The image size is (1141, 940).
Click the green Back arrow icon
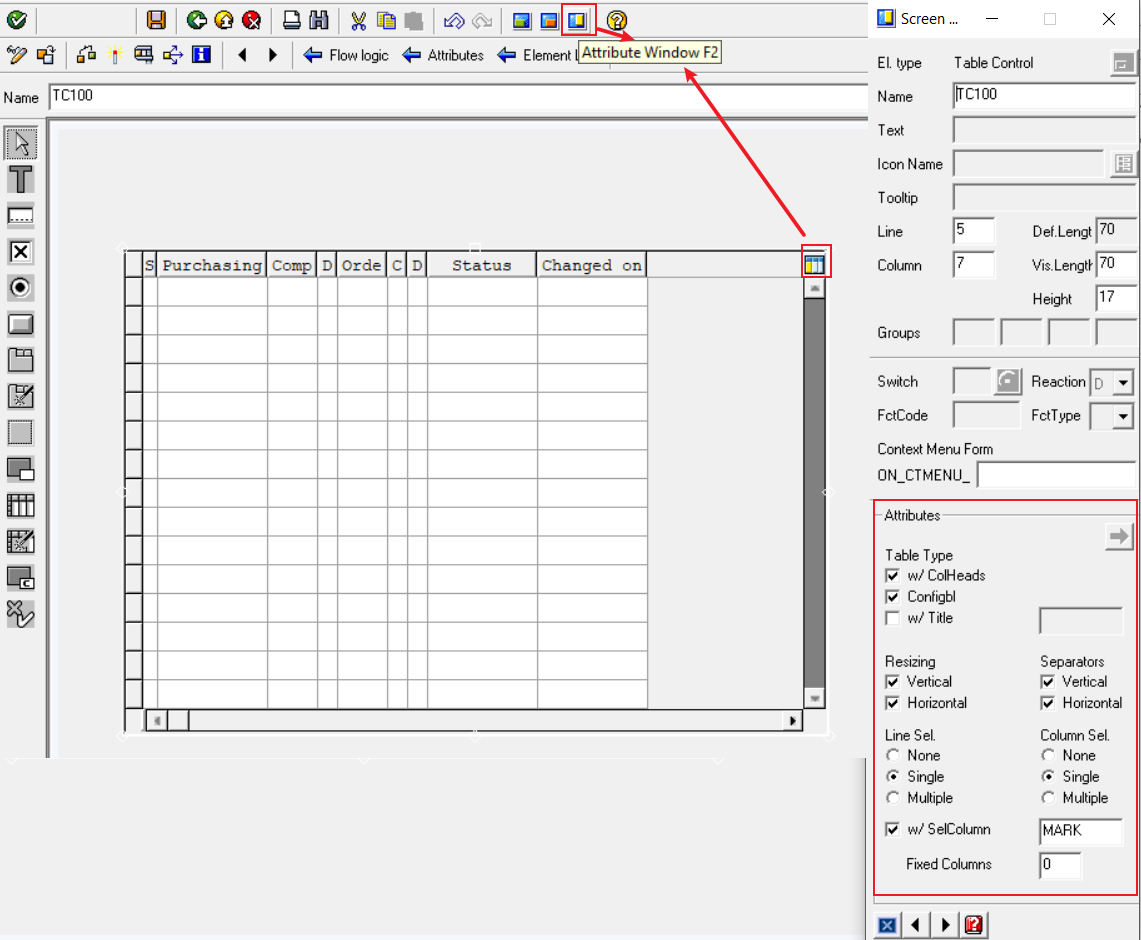196,20
